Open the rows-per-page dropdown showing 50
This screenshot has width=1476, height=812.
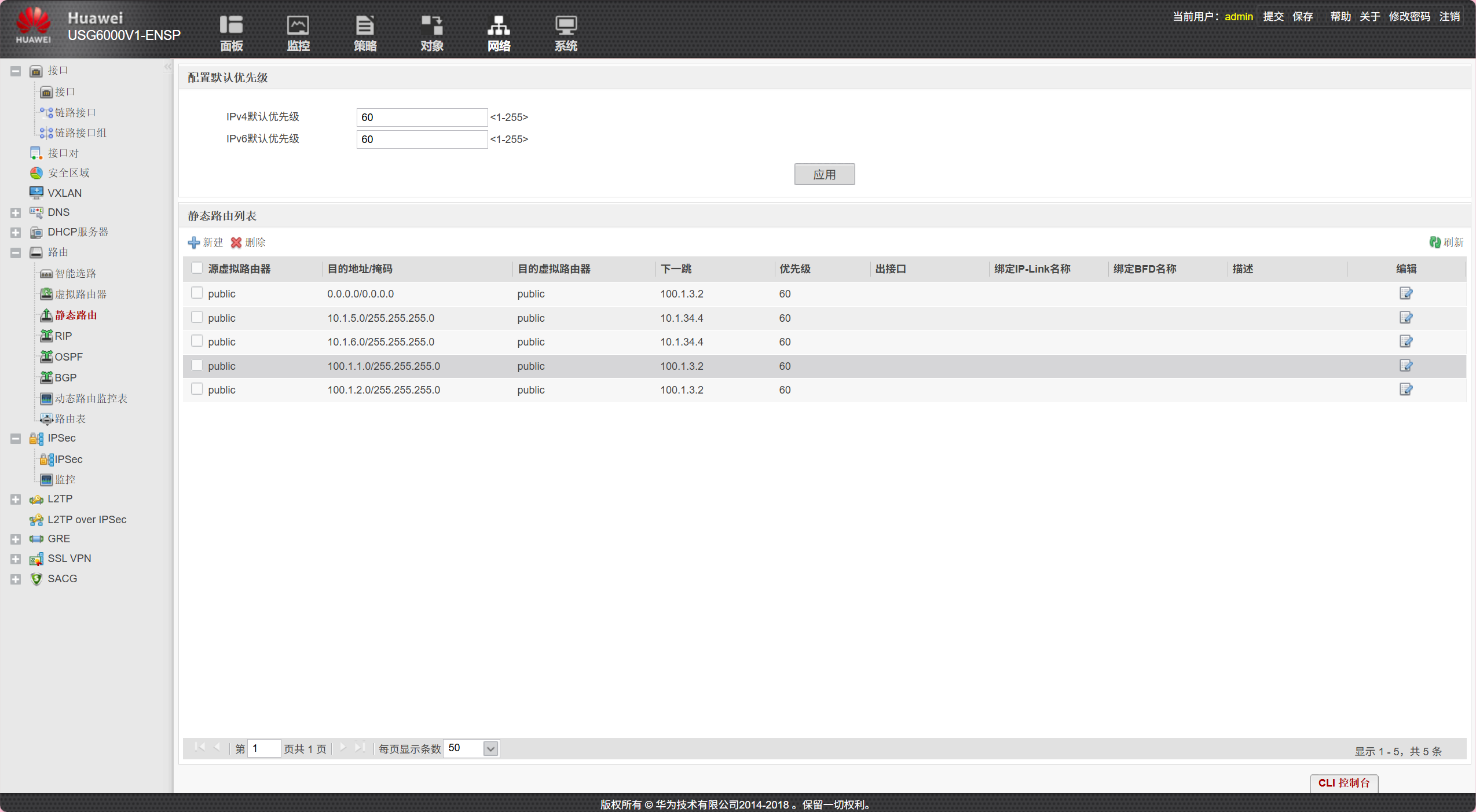click(x=490, y=748)
